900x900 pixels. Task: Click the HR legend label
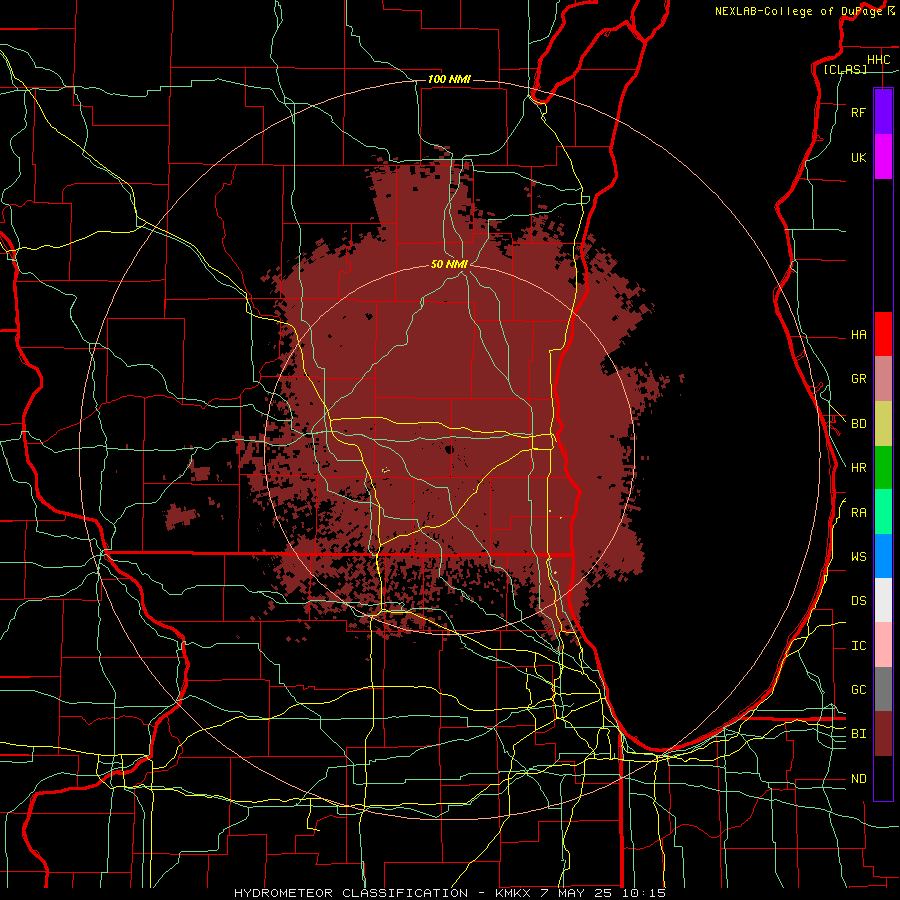(x=858, y=468)
